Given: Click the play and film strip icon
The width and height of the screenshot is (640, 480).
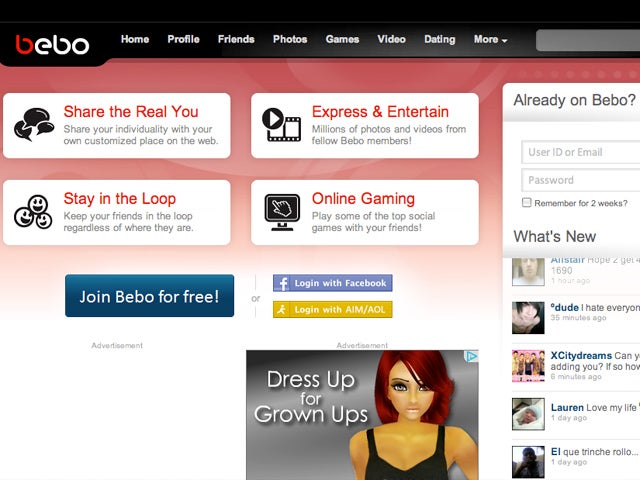Looking at the screenshot, I should pos(281,124).
